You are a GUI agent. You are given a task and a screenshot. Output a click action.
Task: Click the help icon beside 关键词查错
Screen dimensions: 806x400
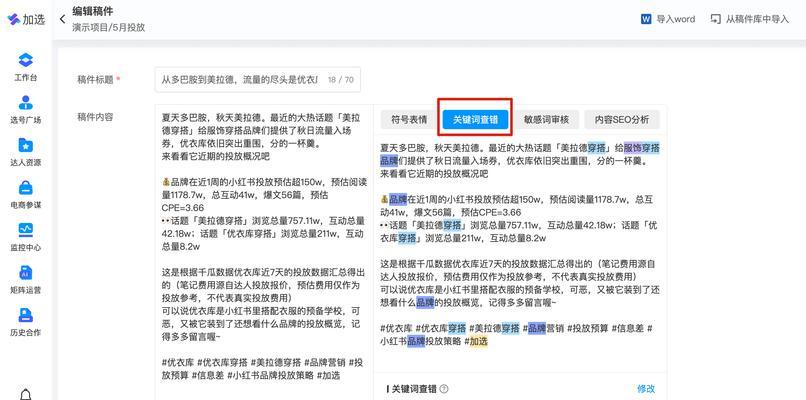[x=444, y=389]
